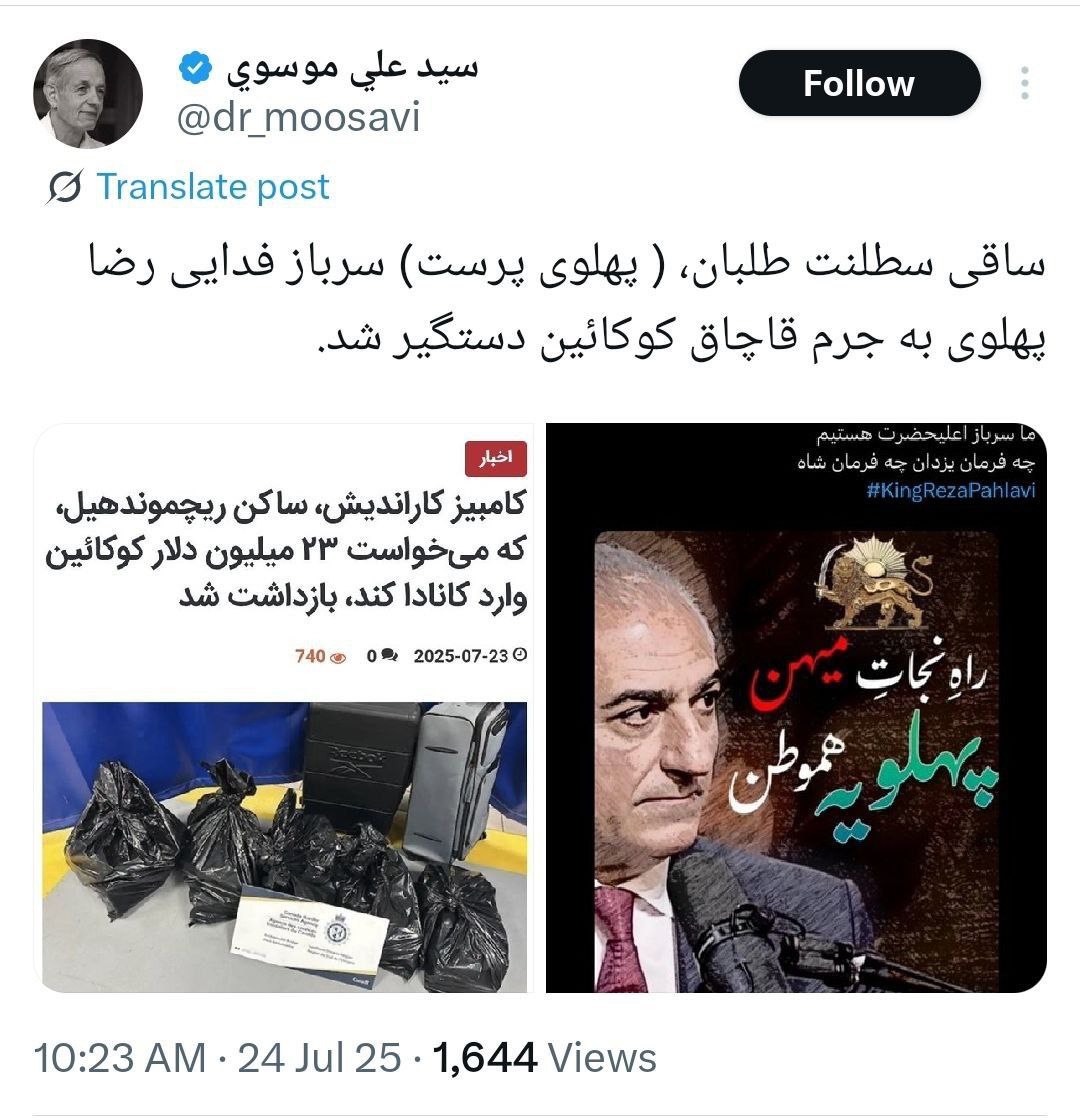Image resolution: width=1080 pixels, height=1120 pixels.
Task: Click the lion and sun emblem
Action: [874, 584]
